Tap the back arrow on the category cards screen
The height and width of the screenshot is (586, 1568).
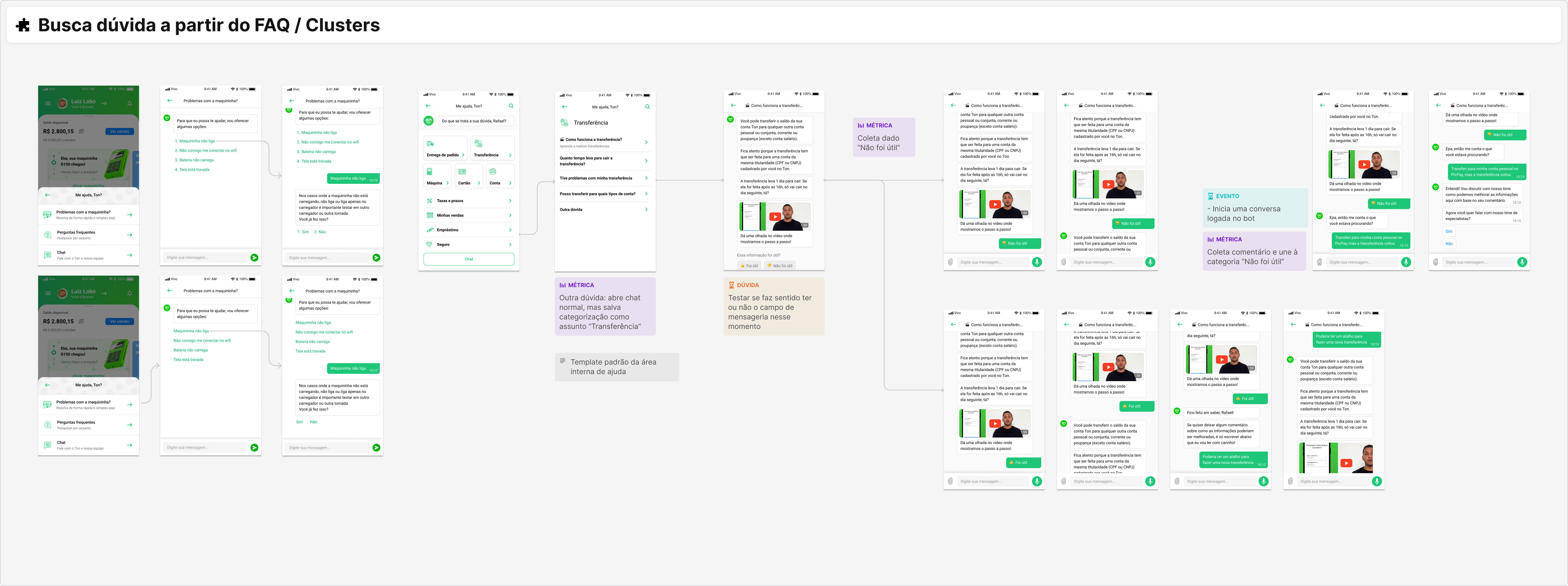pos(428,106)
